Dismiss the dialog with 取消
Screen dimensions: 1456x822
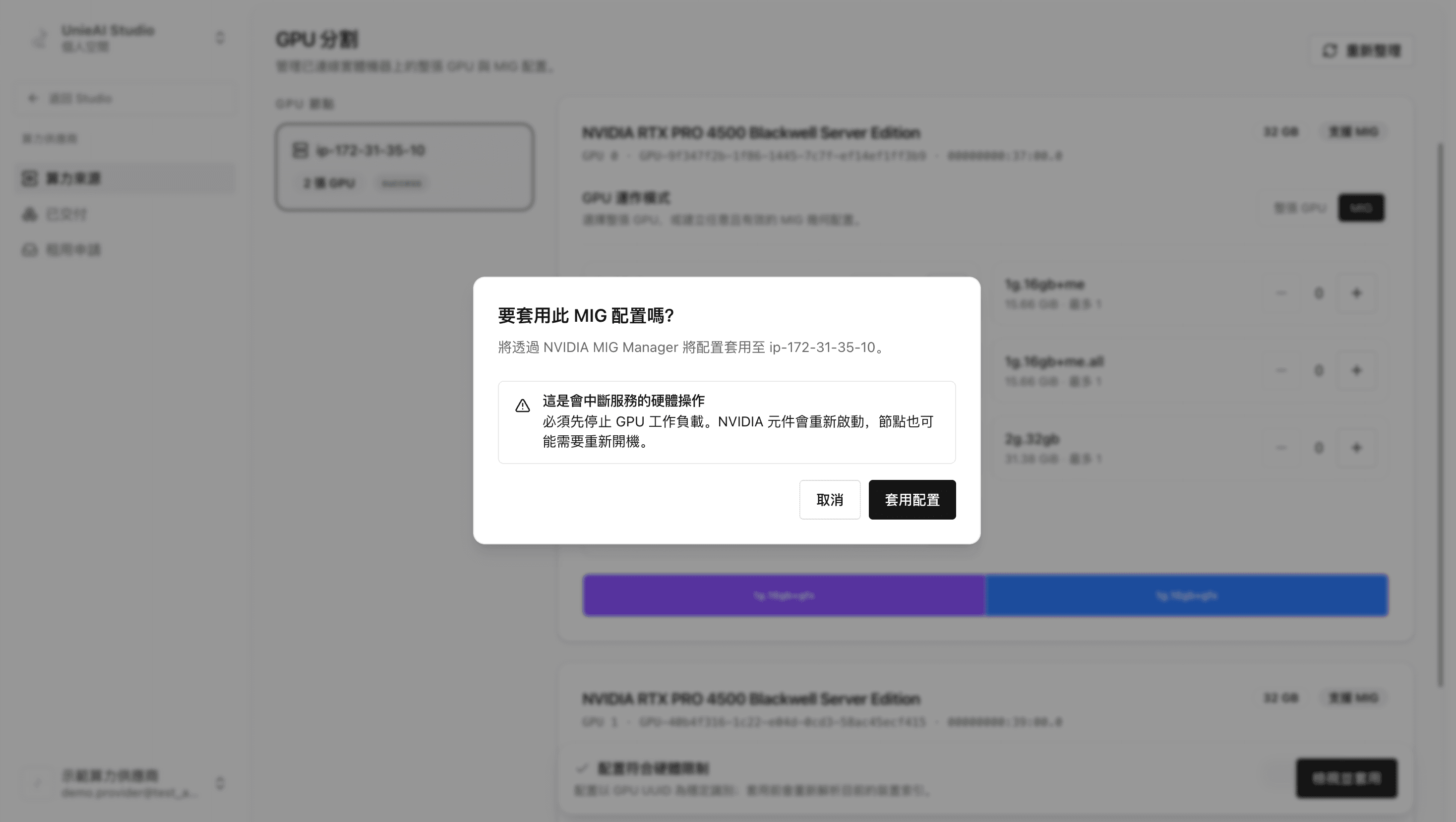tap(829, 499)
